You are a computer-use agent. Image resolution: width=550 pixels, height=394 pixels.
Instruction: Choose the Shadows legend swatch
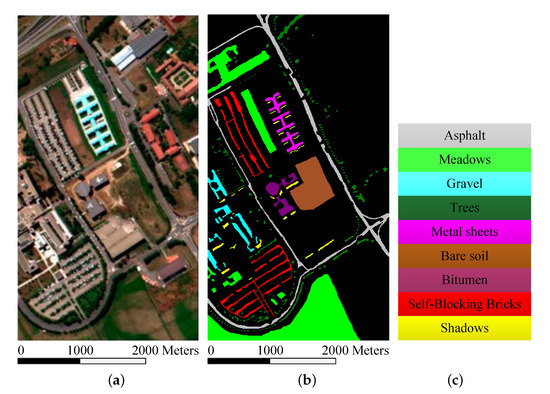click(x=464, y=328)
